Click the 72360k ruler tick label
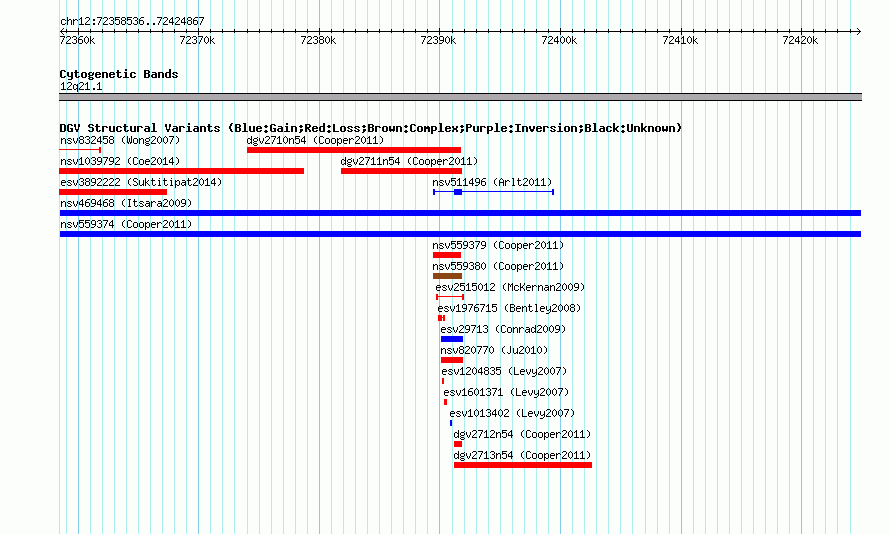This screenshot has width=890, height=534. pyautogui.click(x=77, y=40)
